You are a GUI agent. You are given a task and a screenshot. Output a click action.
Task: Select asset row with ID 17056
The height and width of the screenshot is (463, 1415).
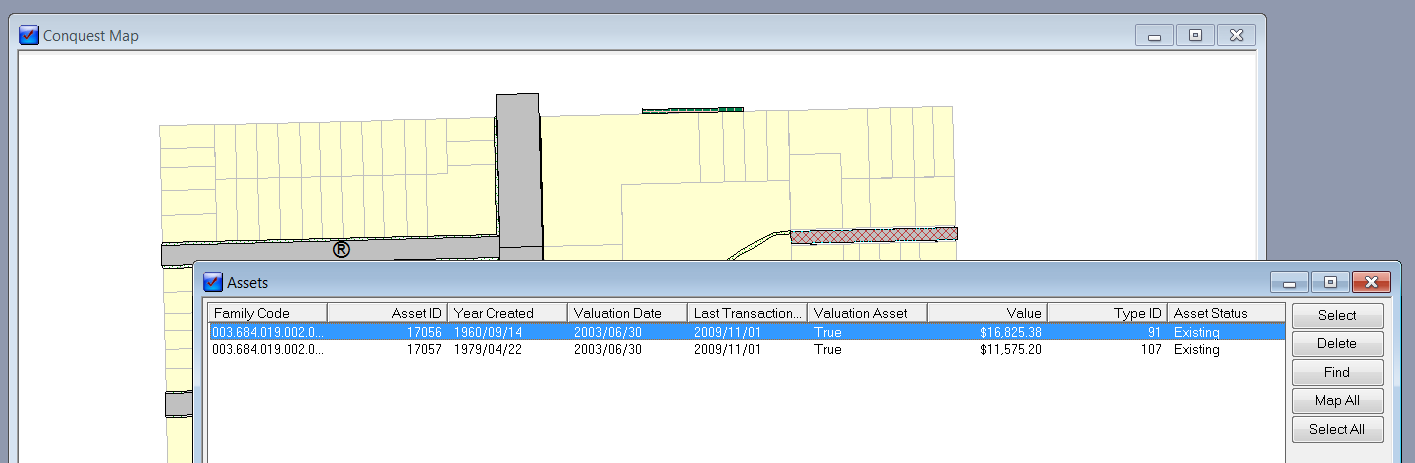(x=746, y=332)
